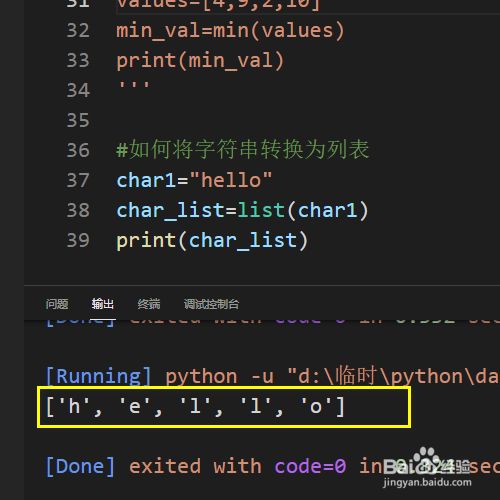
Task: Open the 调试控制台 tab
Action: point(211,304)
